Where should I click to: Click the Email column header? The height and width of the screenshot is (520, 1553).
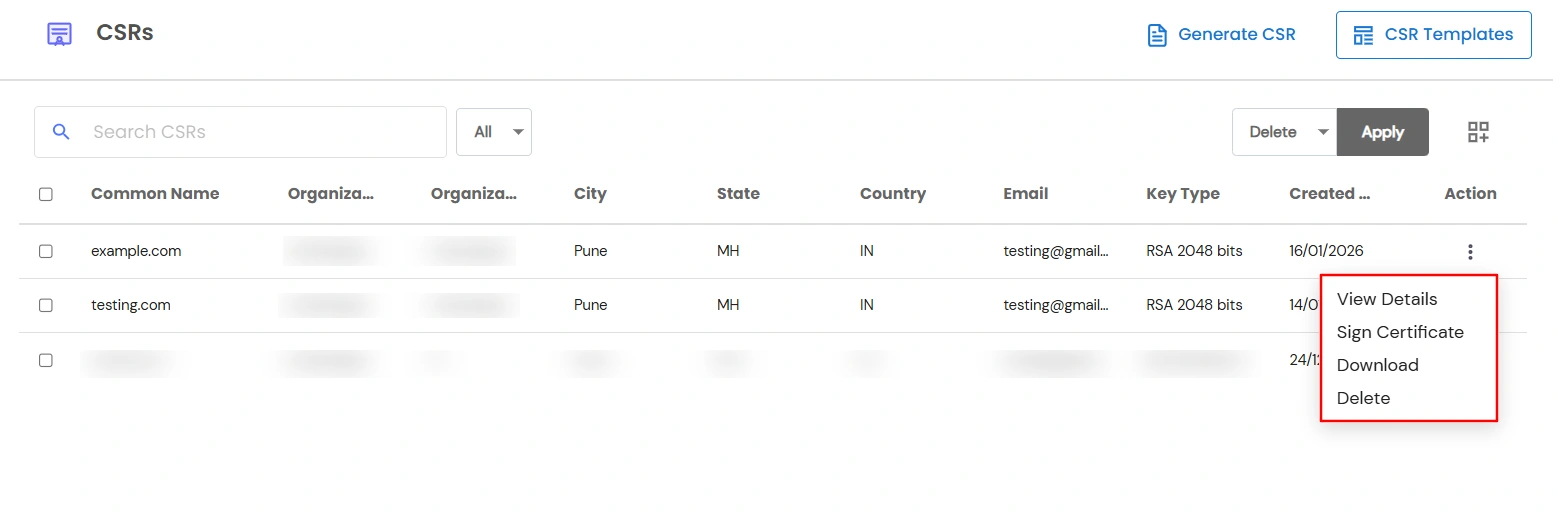(1026, 194)
